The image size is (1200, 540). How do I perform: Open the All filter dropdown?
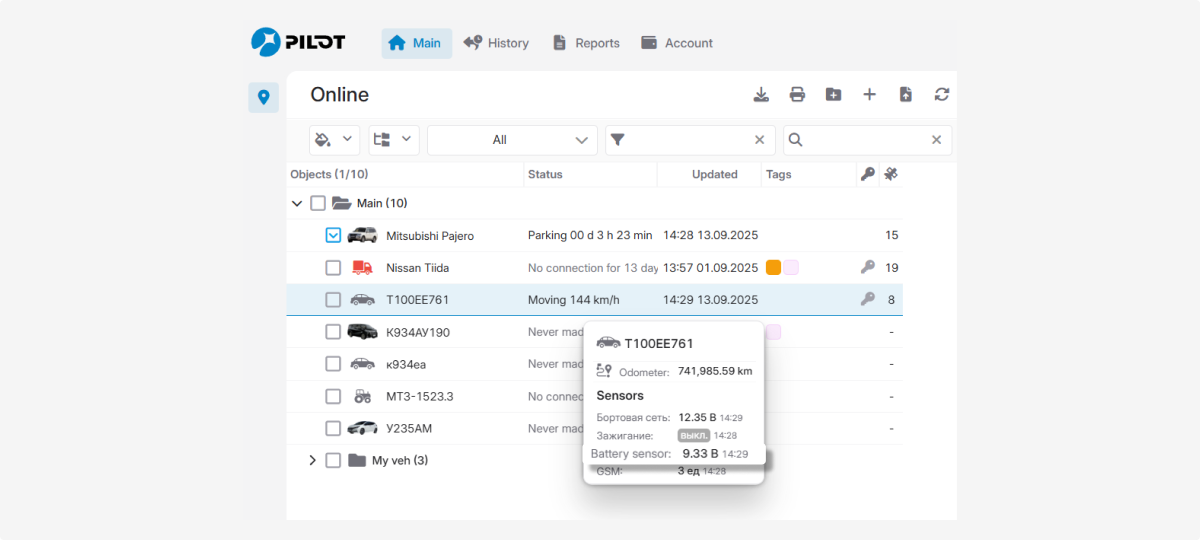coord(512,140)
